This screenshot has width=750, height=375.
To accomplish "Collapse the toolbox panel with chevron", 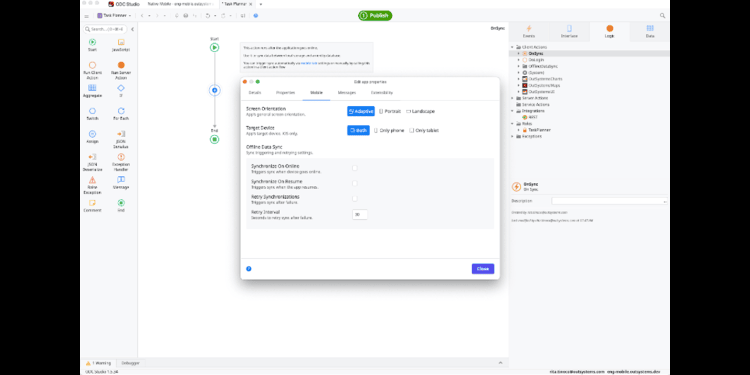I will click(x=132, y=29).
